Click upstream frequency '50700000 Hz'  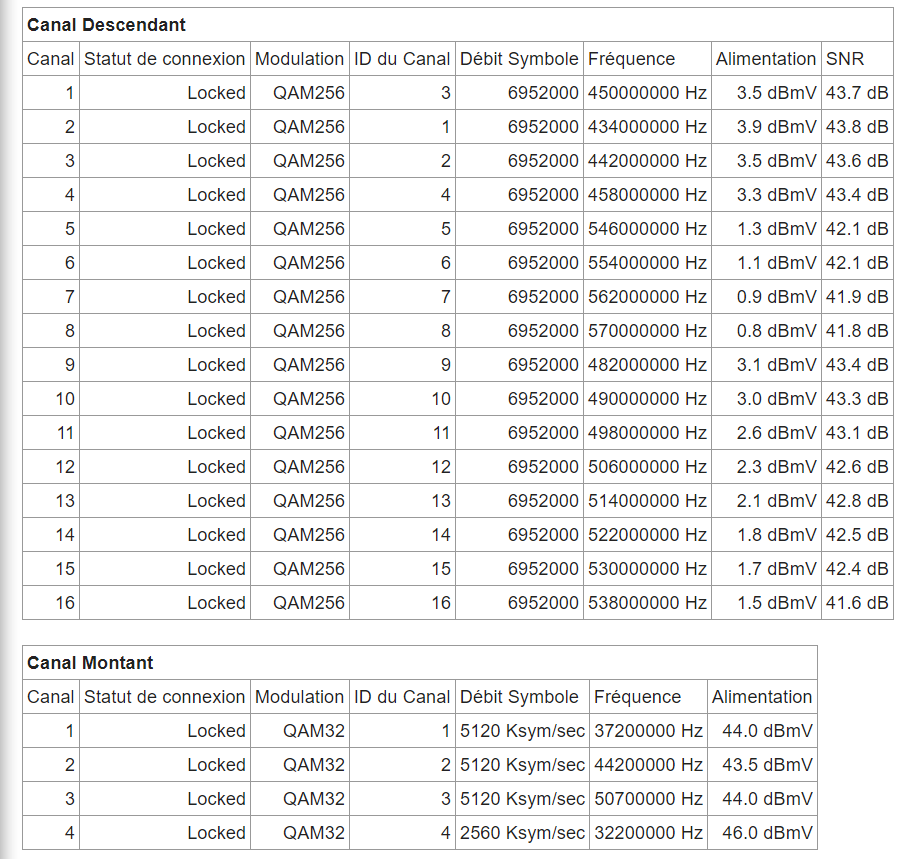(648, 799)
